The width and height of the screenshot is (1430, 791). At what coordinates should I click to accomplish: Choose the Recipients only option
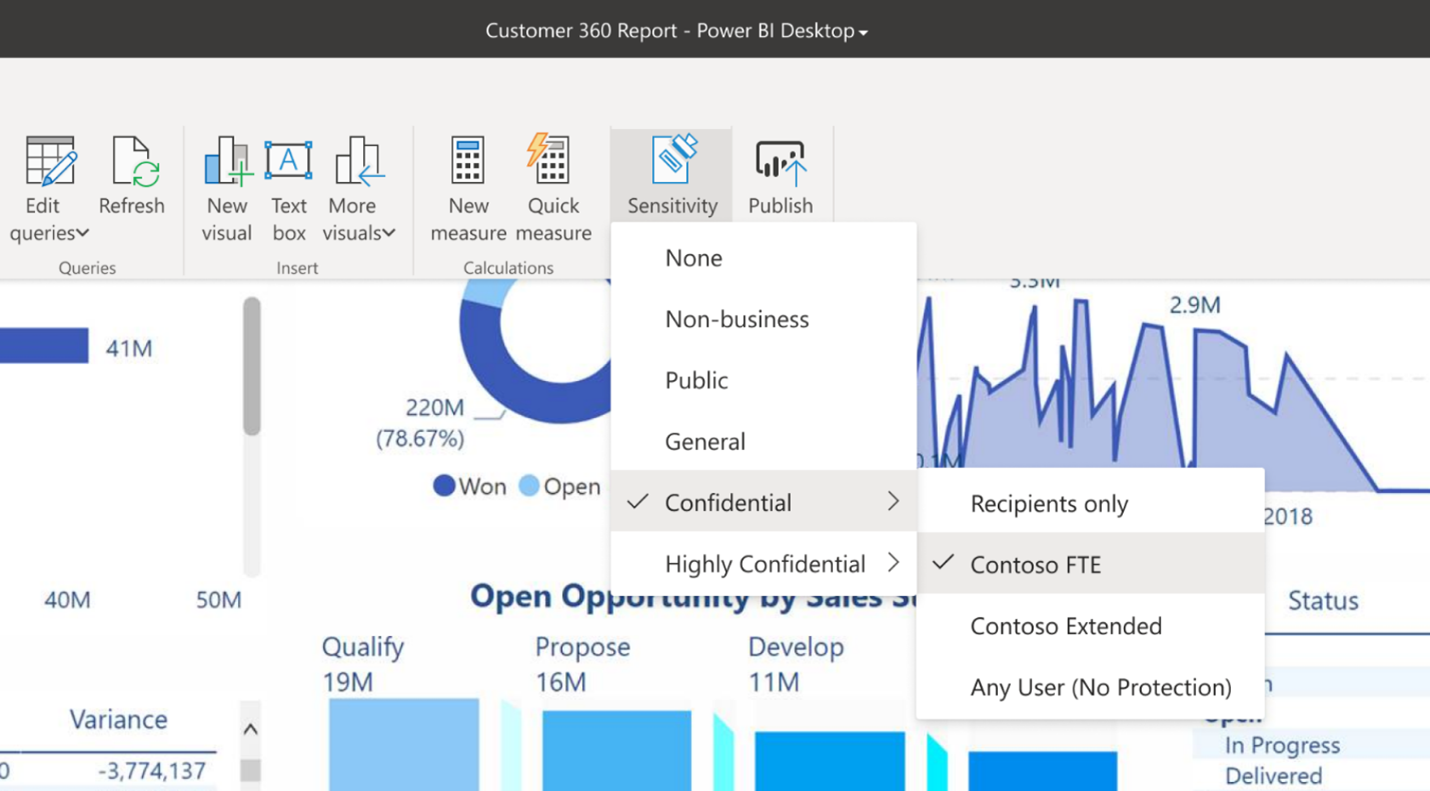[x=1049, y=503]
